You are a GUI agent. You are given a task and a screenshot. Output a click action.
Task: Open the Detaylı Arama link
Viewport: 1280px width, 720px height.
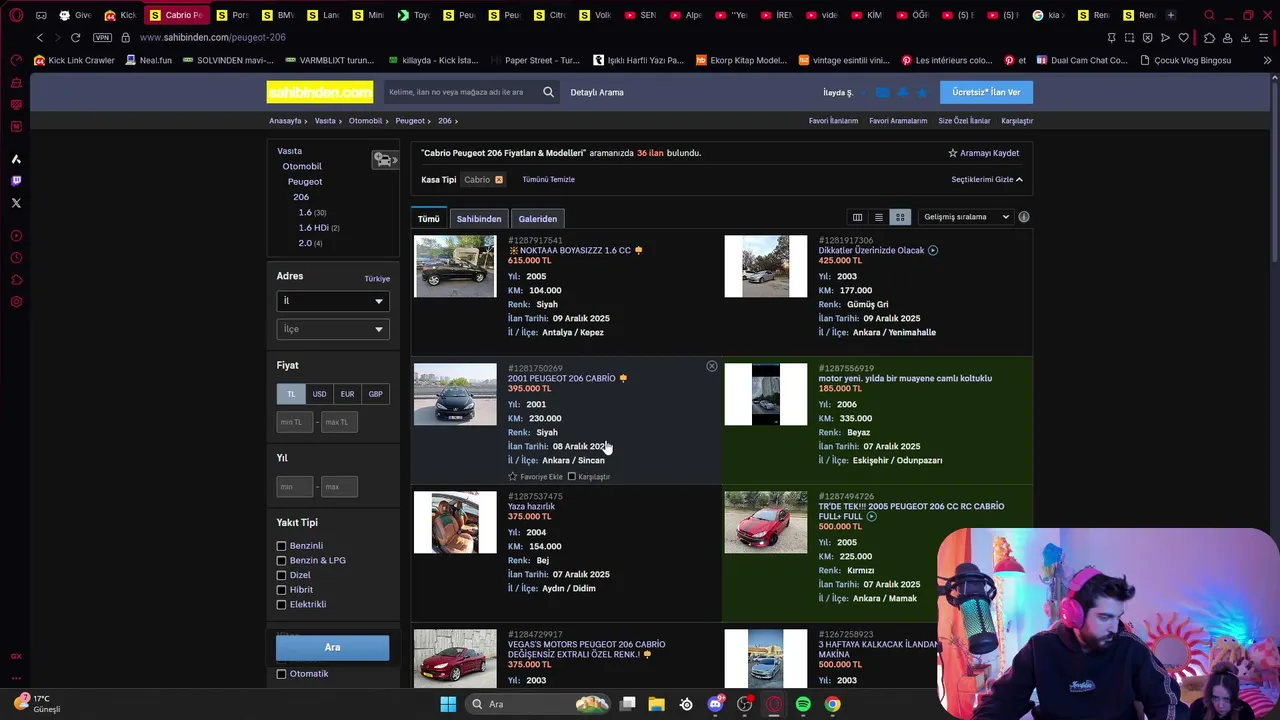pos(597,92)
